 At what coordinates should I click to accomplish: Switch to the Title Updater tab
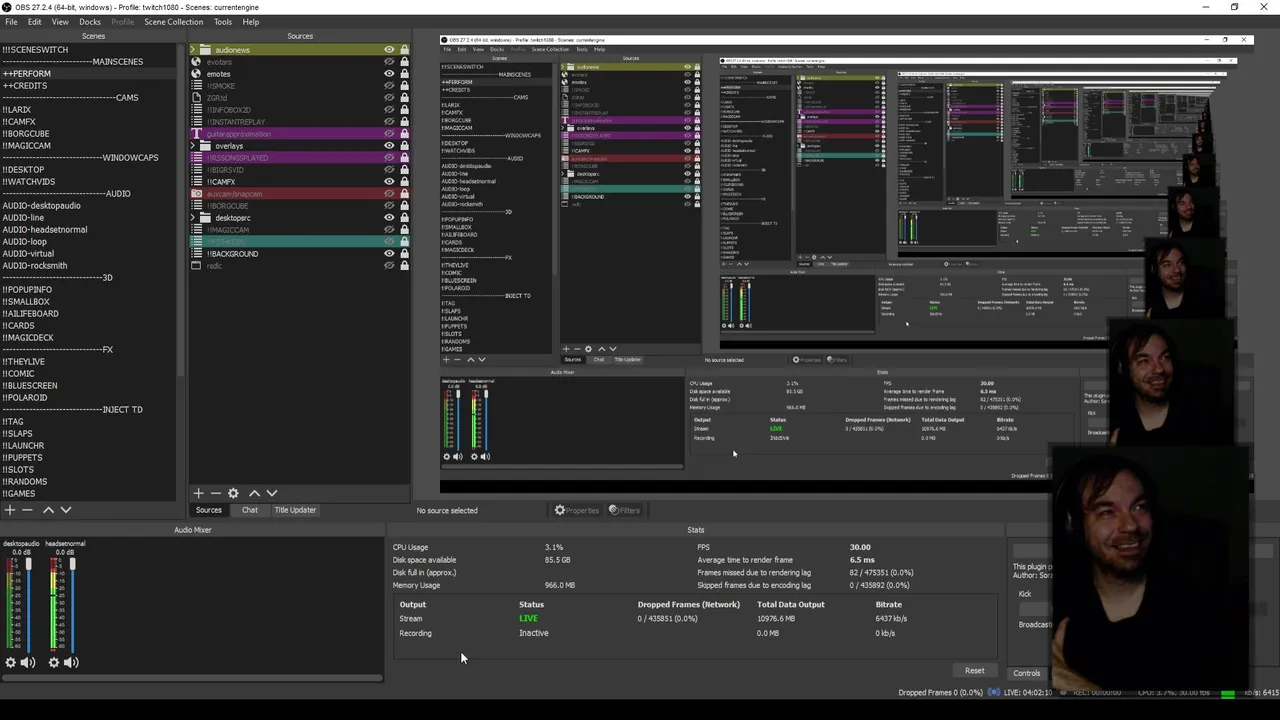pos(295,510)
